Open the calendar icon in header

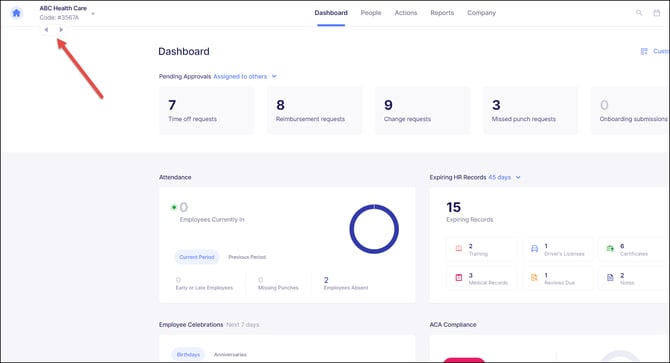[x=657, y=13]
